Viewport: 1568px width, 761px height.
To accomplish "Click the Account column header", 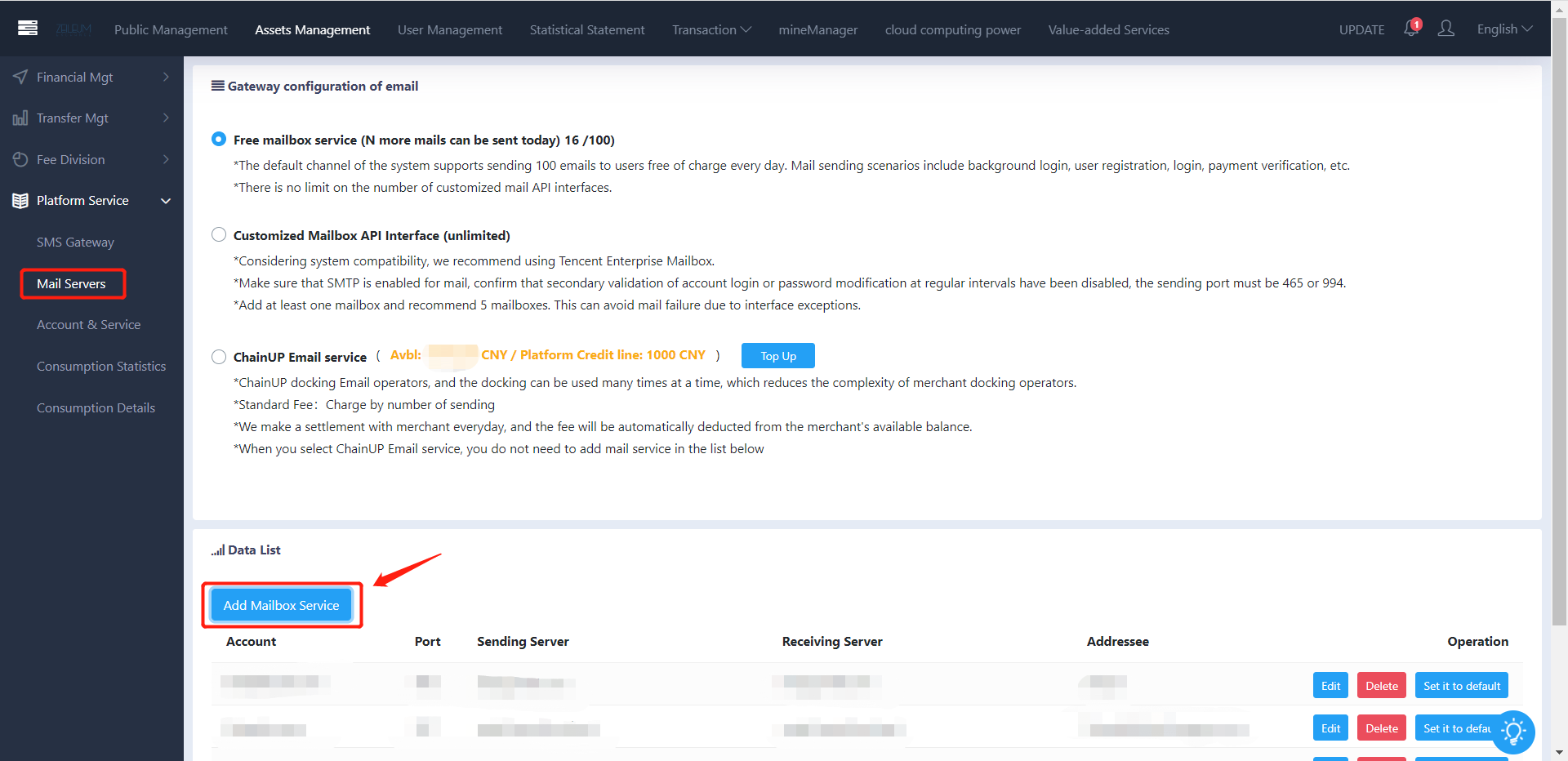I will (x=251, y=642).
